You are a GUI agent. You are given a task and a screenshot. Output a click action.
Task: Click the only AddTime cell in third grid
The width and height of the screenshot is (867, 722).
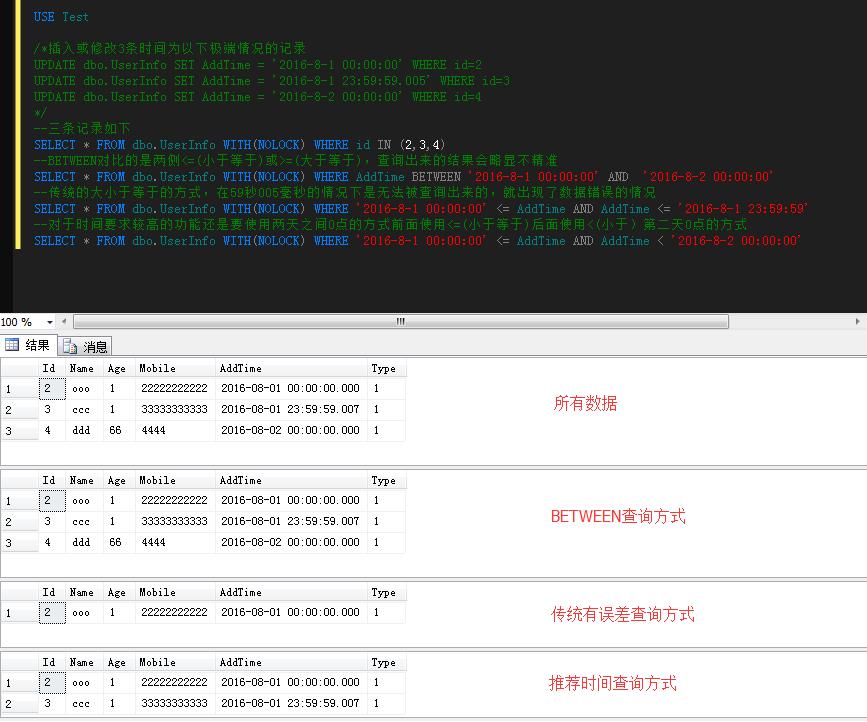pos(290,613)
